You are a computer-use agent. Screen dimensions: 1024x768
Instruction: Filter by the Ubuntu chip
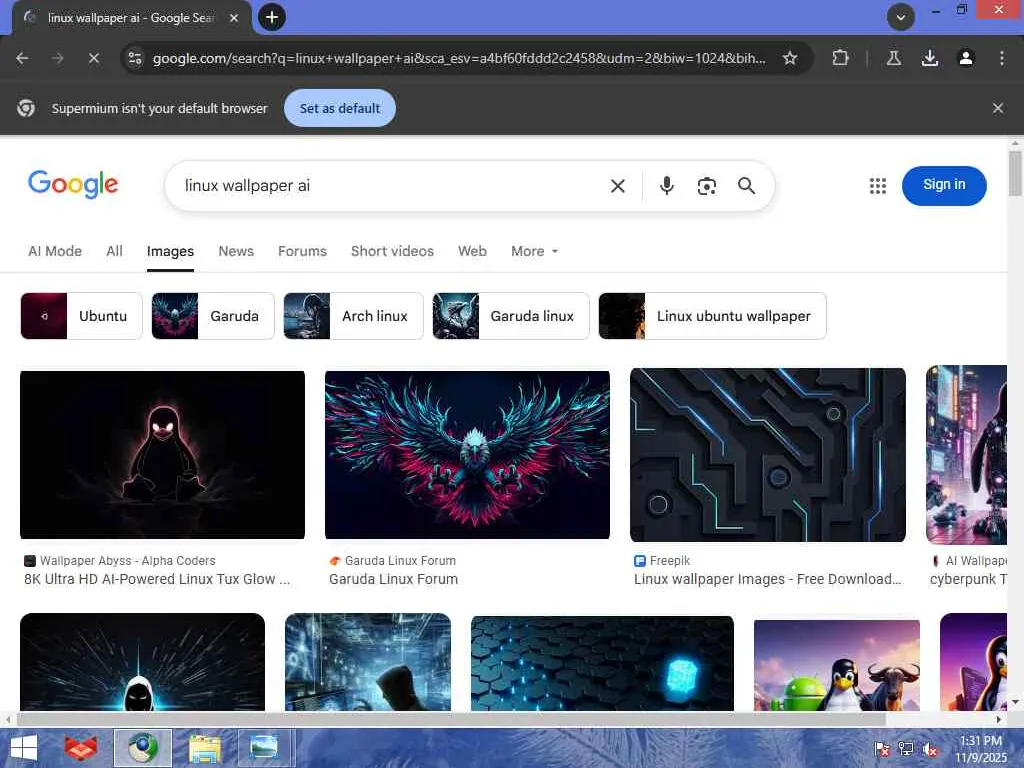(x=81, y=316)
